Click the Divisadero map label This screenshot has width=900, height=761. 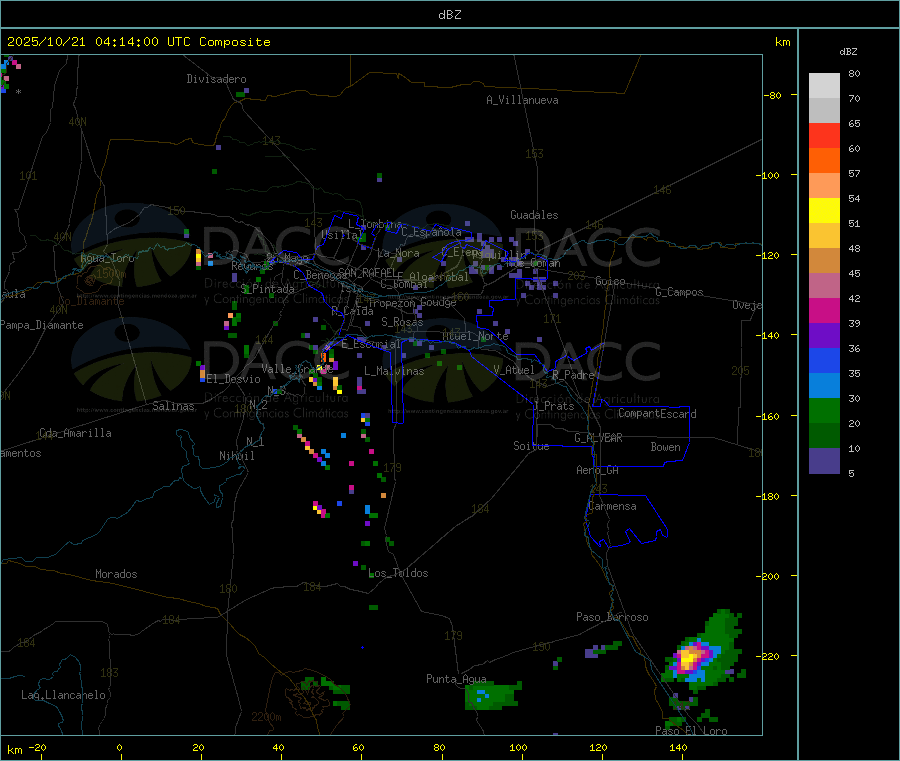(x=216, y=79)
